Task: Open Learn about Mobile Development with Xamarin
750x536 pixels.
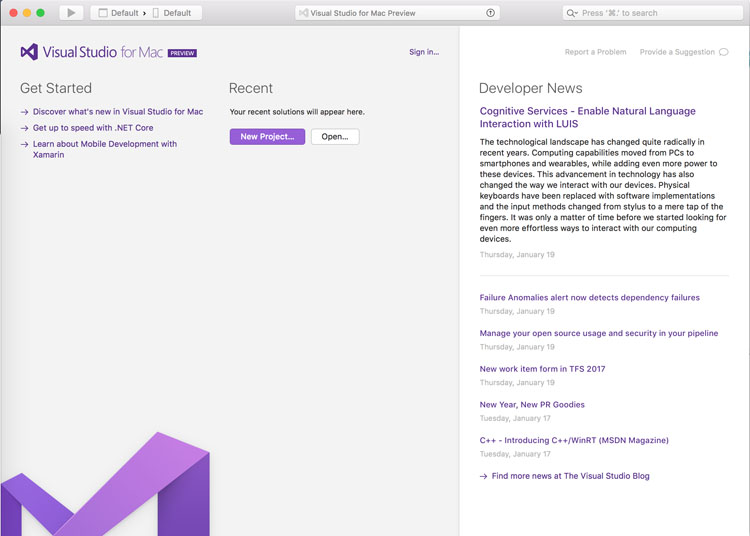Action: (105, 149)
